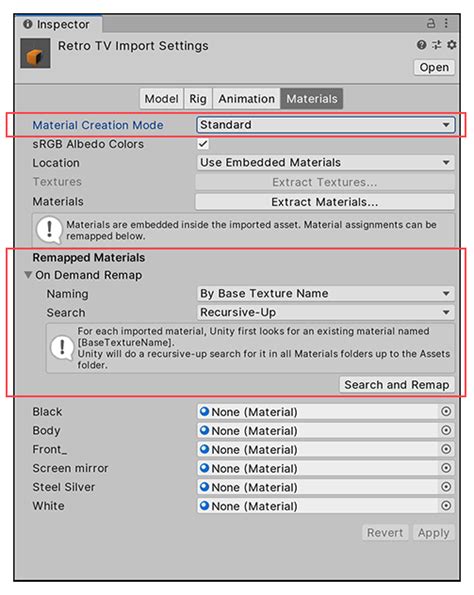Viewport: 474px width, 595px height.
Task: Open the Search dropdown set to Recursive-Up
Action: [x=325, y=312]
